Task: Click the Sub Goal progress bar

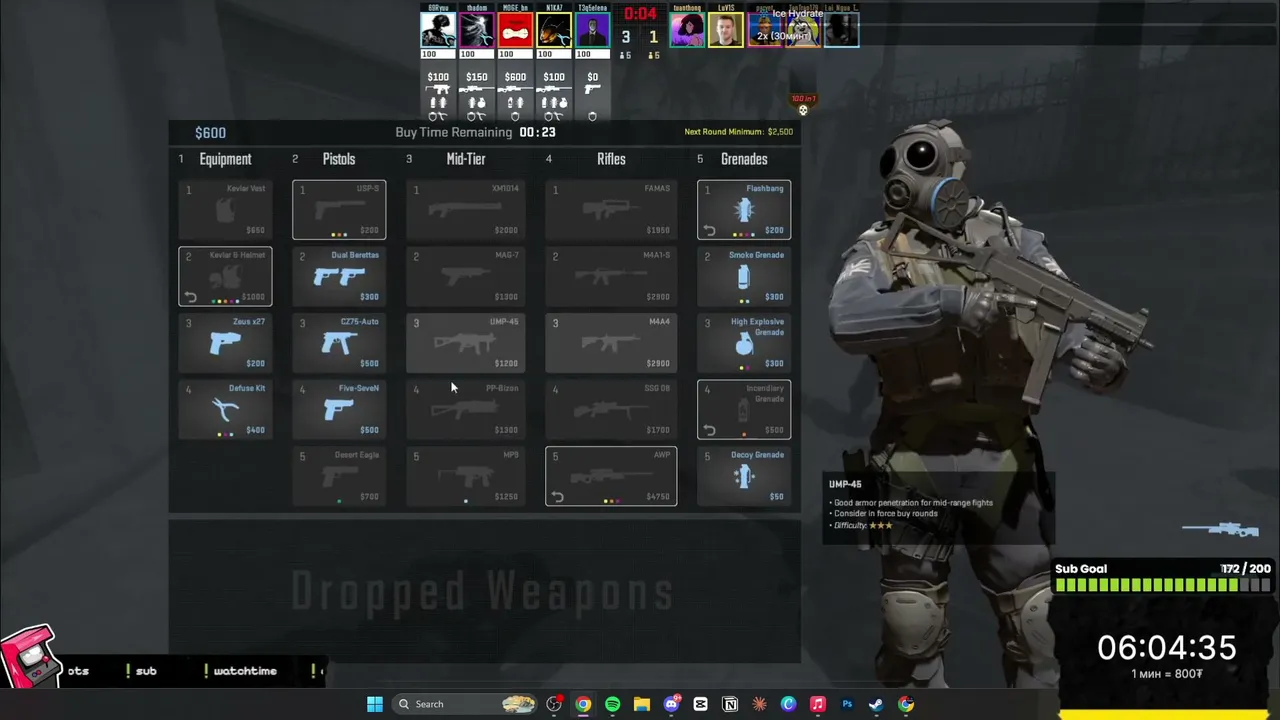Action: [1163, 586]
